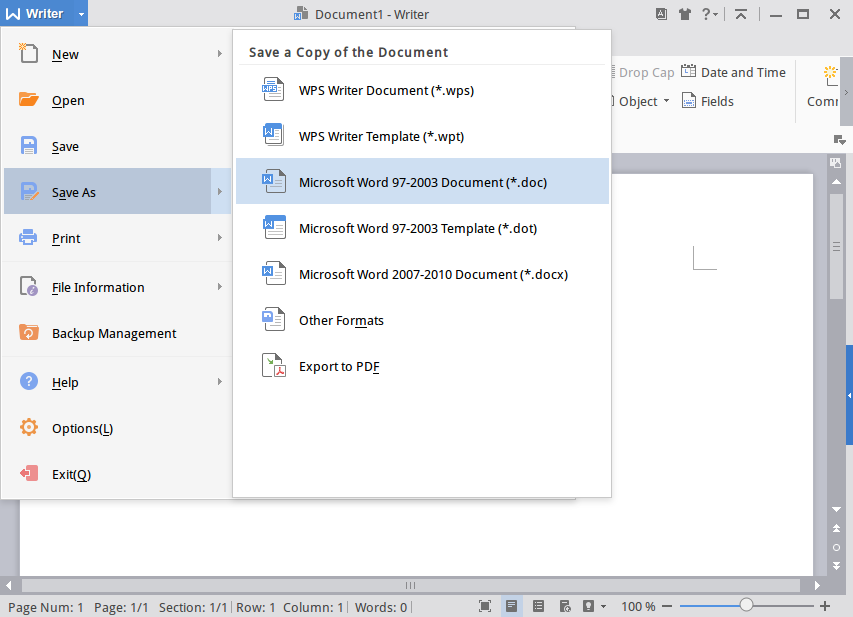Click the File Information icon

point(28,286)
